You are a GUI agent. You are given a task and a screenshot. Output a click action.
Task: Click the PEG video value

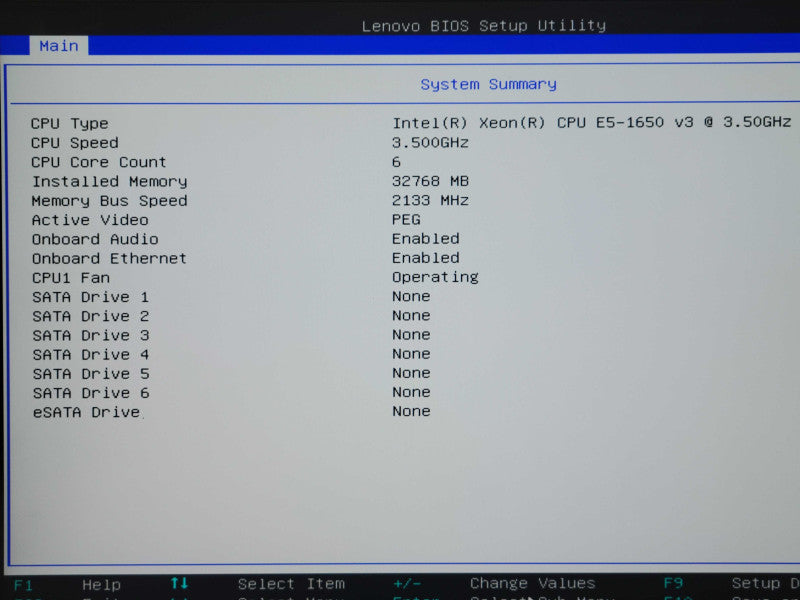click(406, 220)
